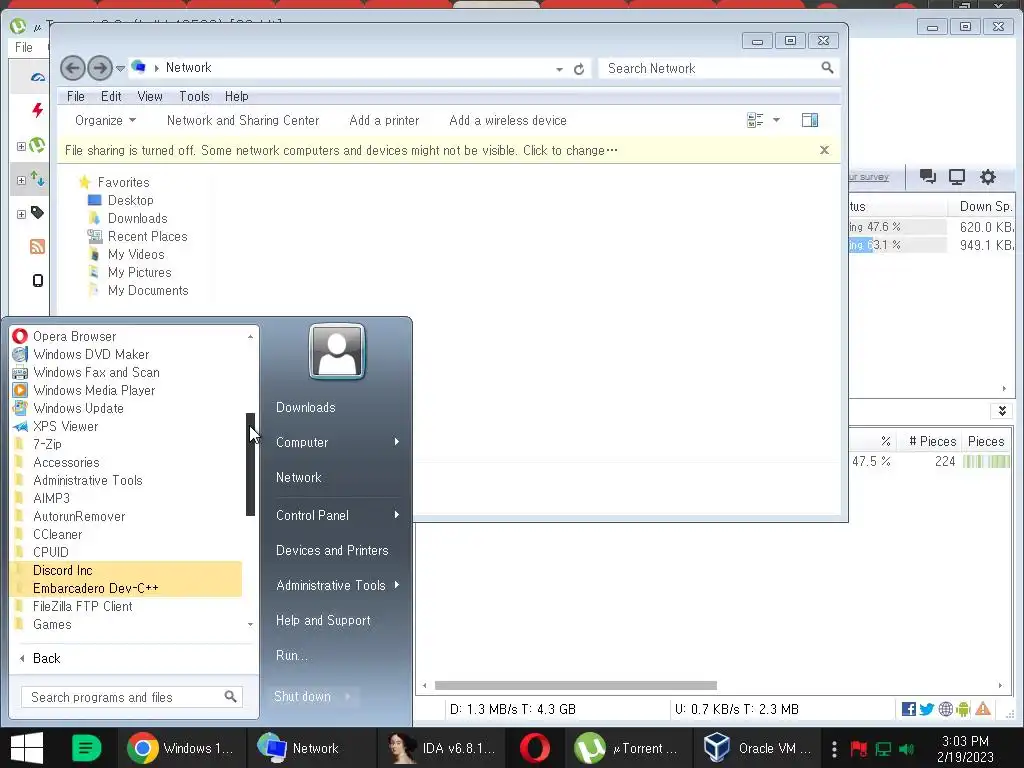
Task: Select the RSS feeds icon in uTorrent sidebar
Action: pos(37,246)
